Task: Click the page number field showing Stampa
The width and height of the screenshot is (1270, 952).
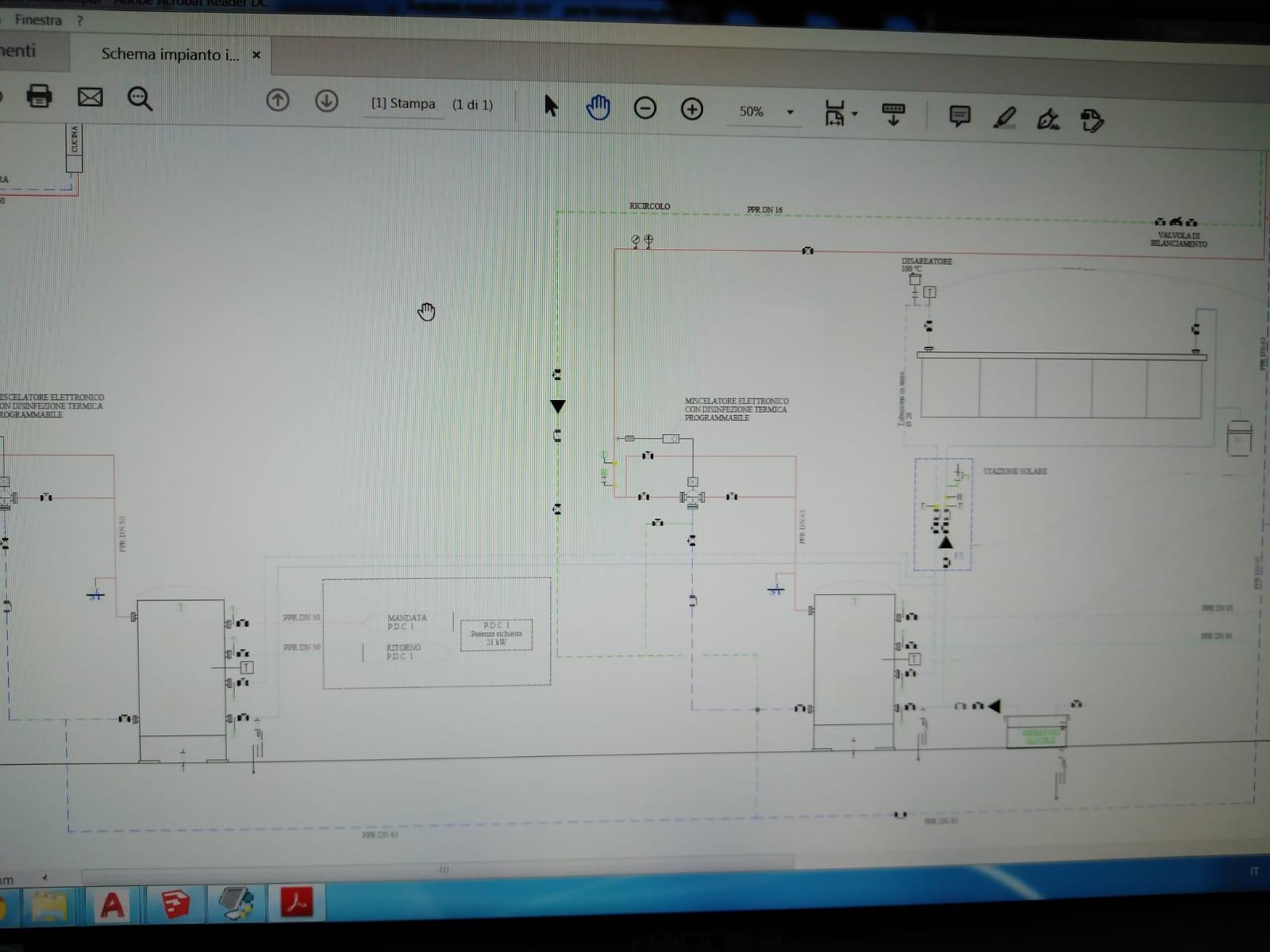Action: 403,104
